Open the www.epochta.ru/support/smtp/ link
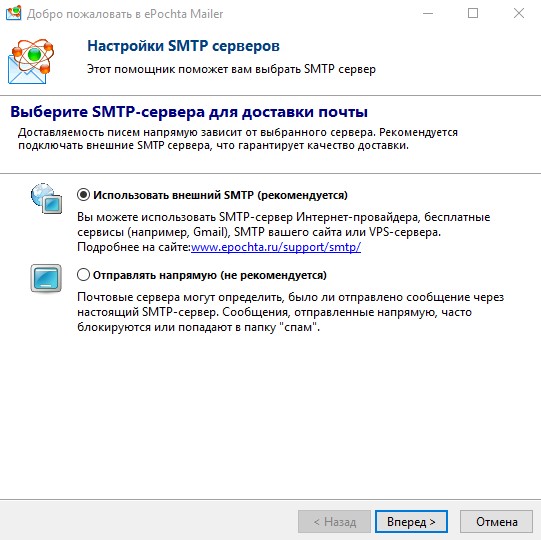The width and height of the screenshot is (541, 540). (276, 247)
